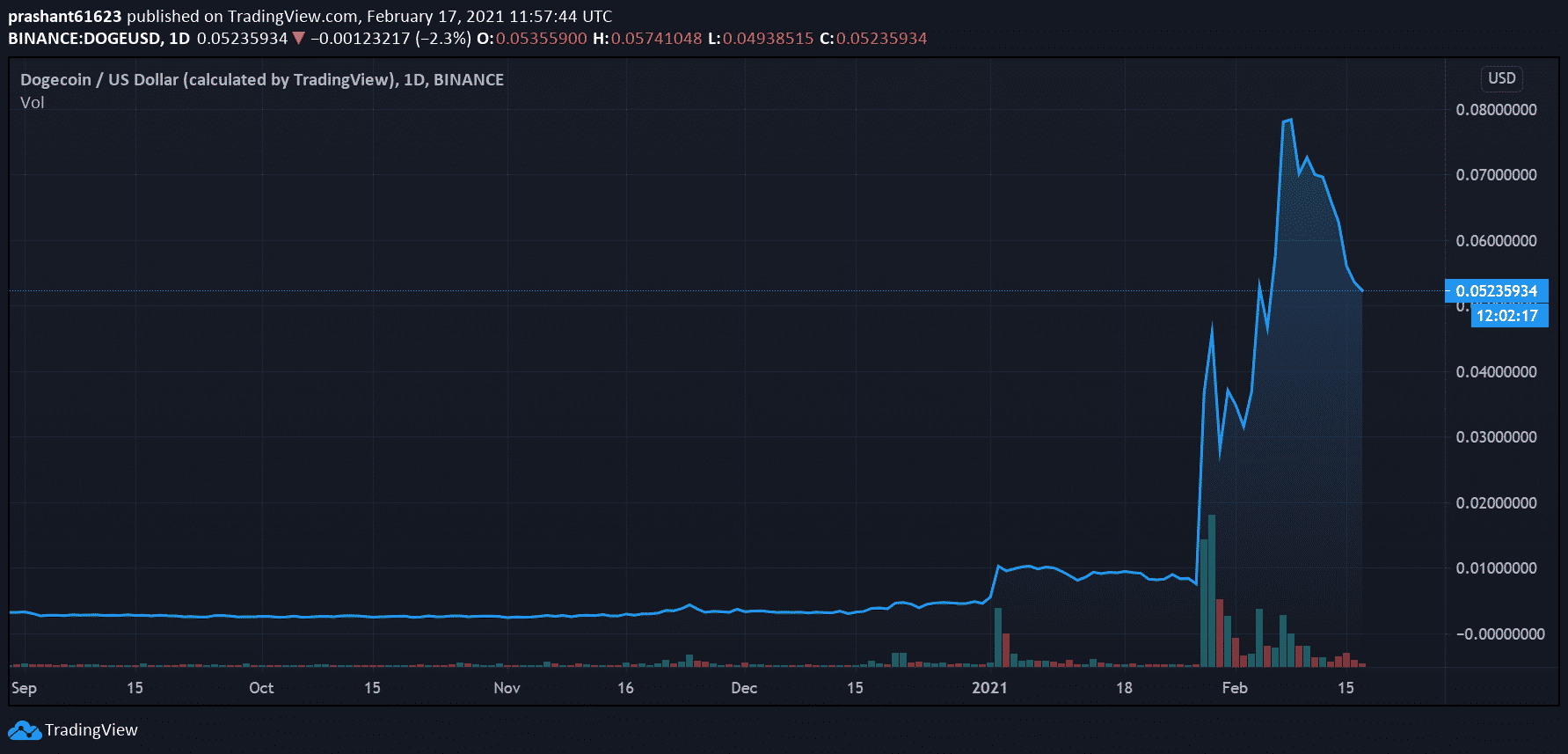
Task: Click the 16 label on time axis
Action: tap(625, 688)
